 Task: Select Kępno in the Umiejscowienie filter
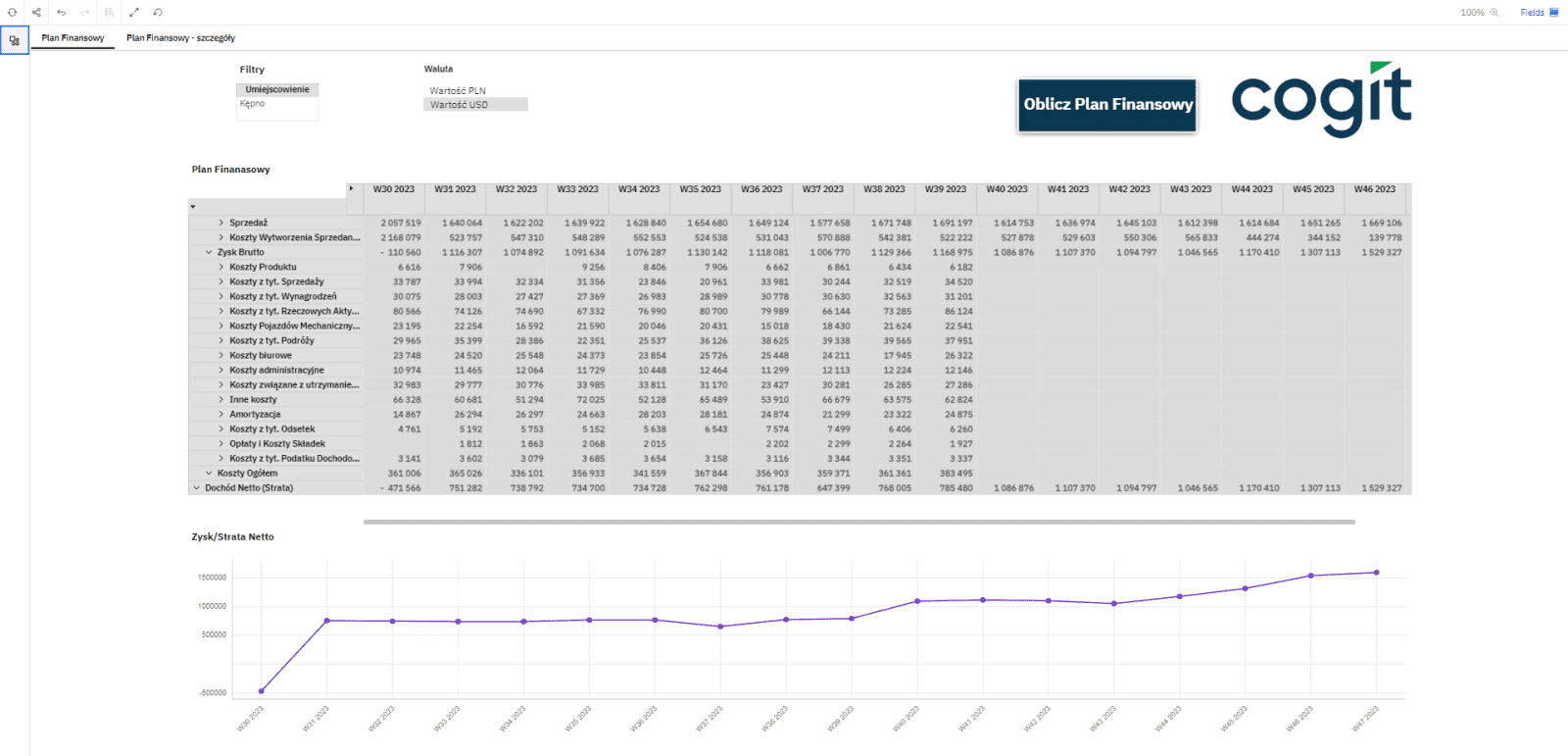pyautogui.click(x=253, y=104)
